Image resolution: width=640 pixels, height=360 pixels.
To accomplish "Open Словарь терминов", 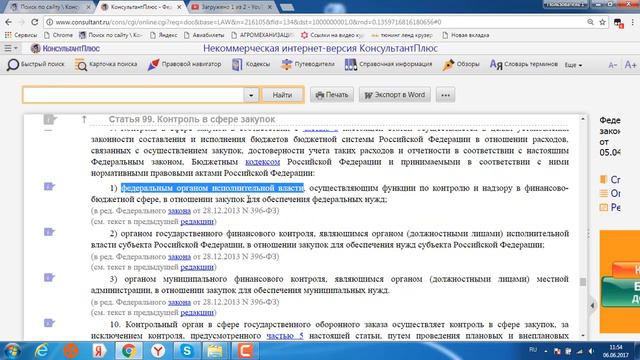I will pos(524,64).
